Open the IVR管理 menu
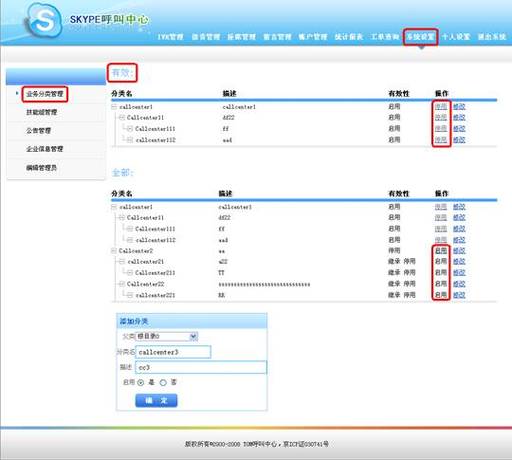This screenshot has width=512, height=460. click(x=170, y=37)
